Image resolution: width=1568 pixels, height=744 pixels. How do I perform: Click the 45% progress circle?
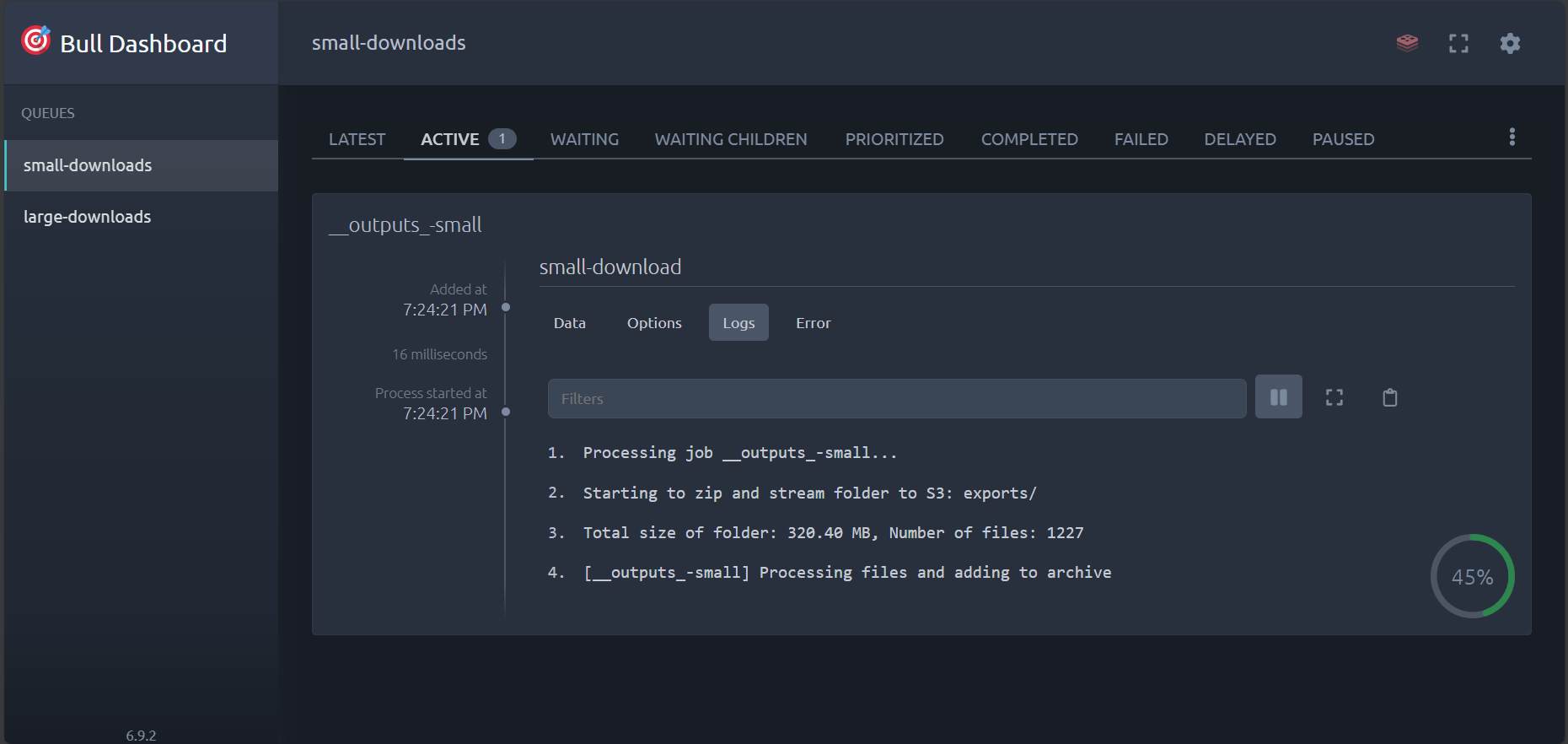1472,577
